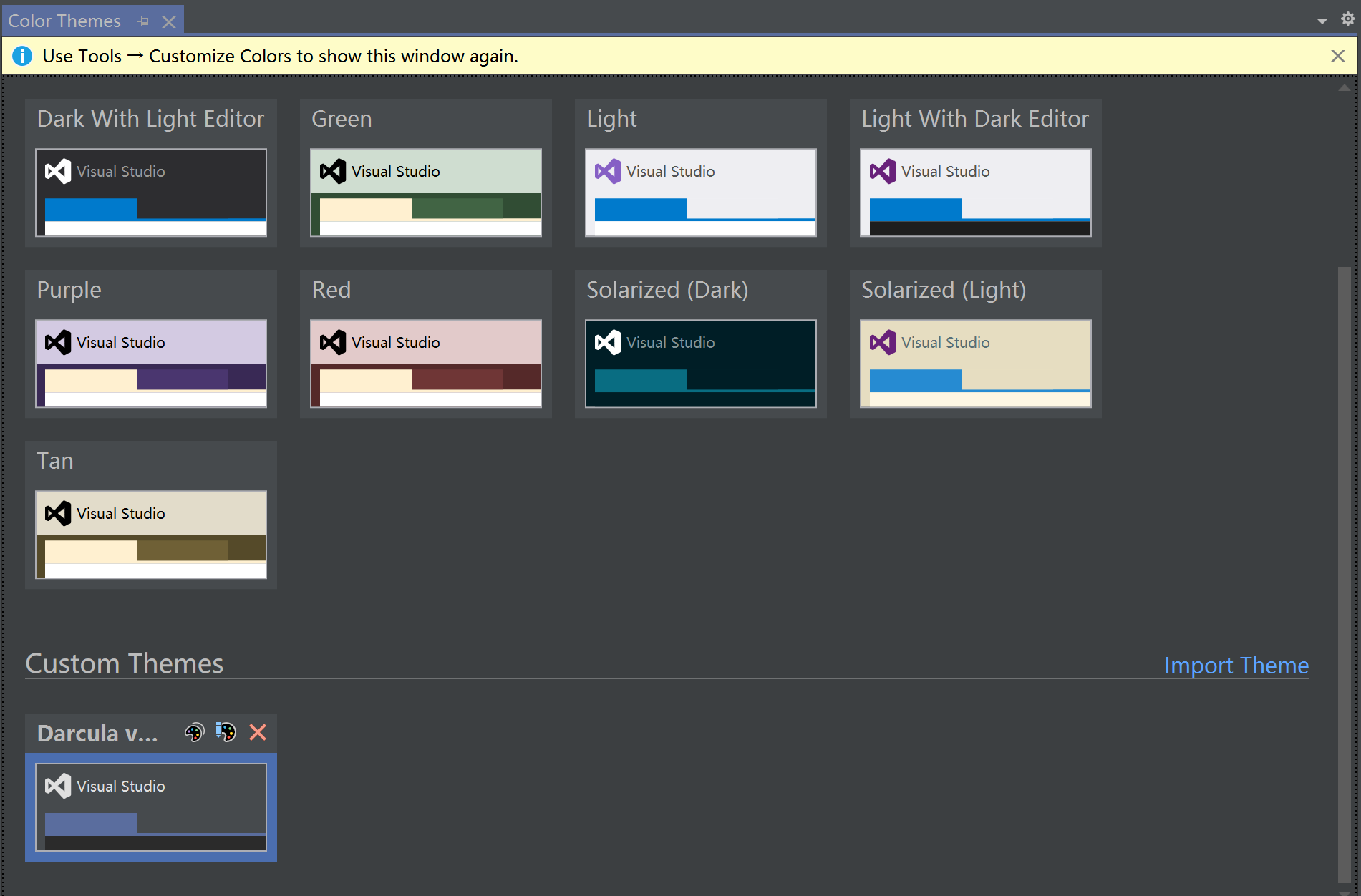Switch to the Color Themes tab
The width and height of the screenshot is (1361, 896).
64,21
